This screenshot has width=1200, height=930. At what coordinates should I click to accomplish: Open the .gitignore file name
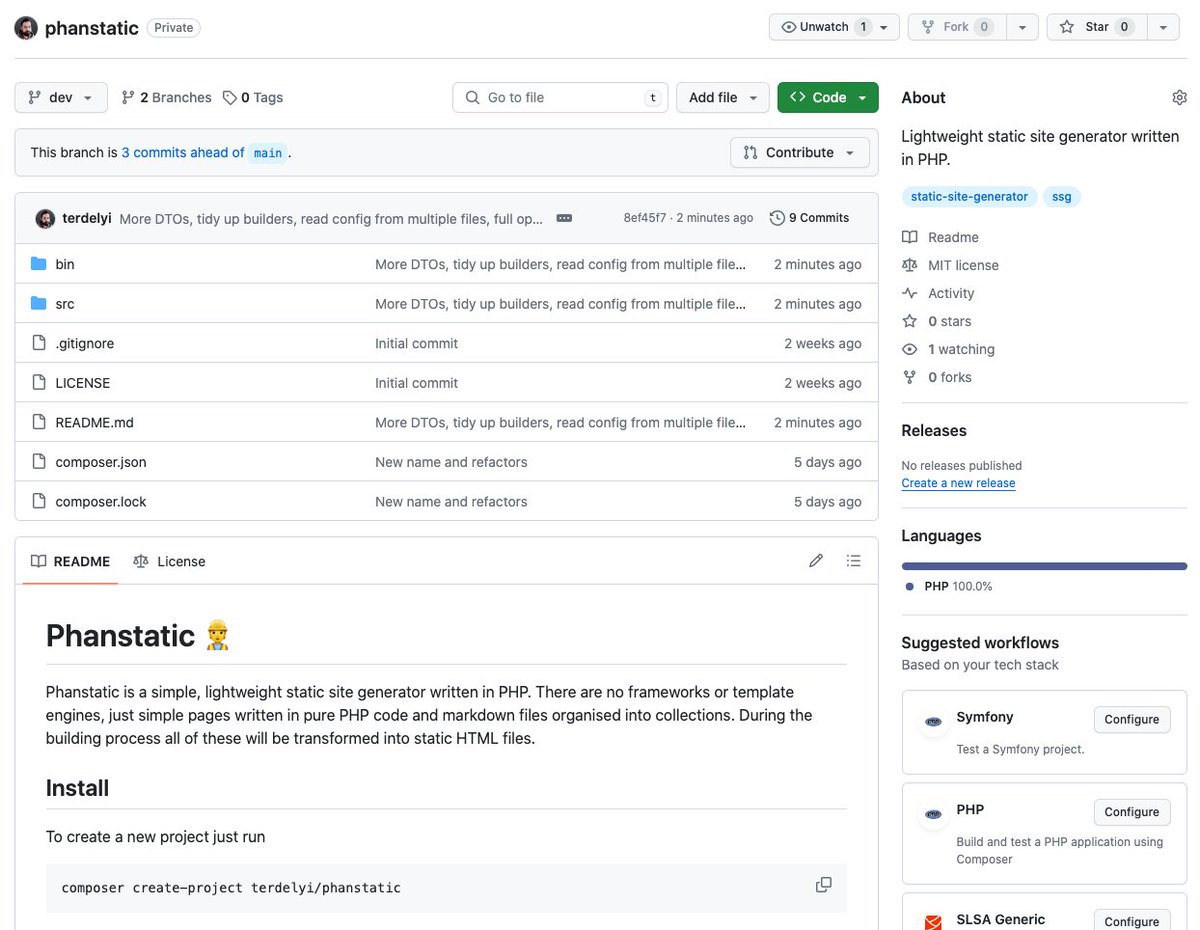(85, 343)
